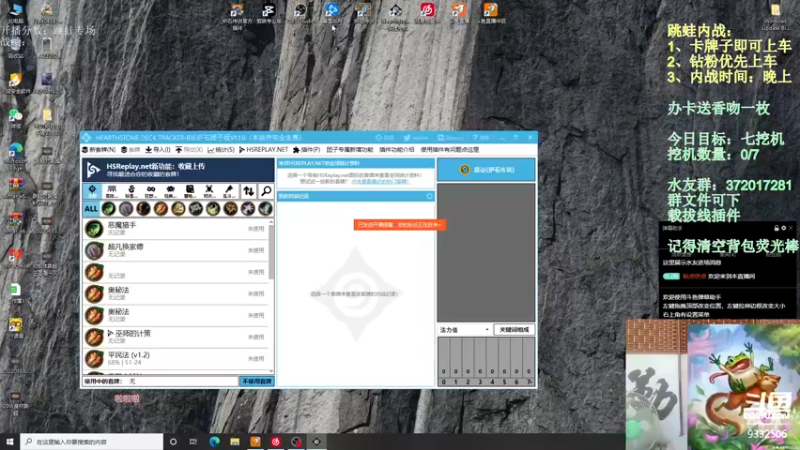The image size is (800, 450).
Task: Click the HSReplay.net new feature banner
Action: [178, 170]
